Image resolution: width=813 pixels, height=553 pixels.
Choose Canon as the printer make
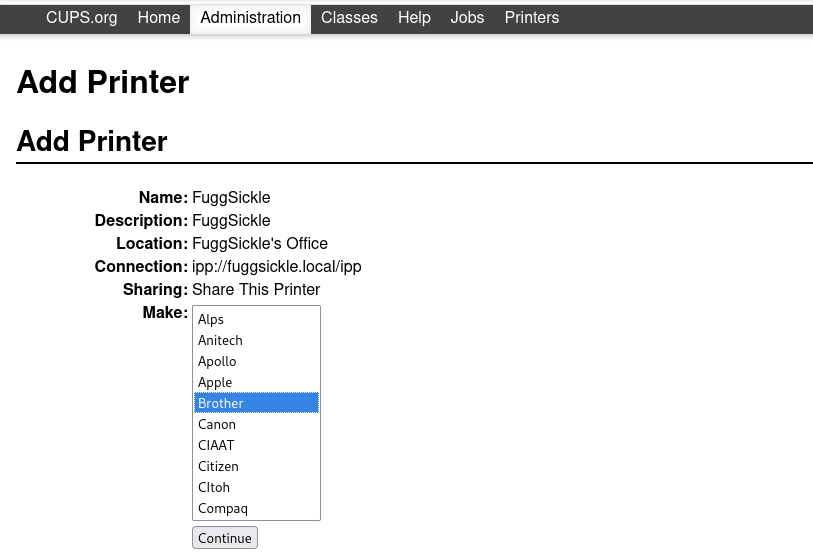coord(217,424)
